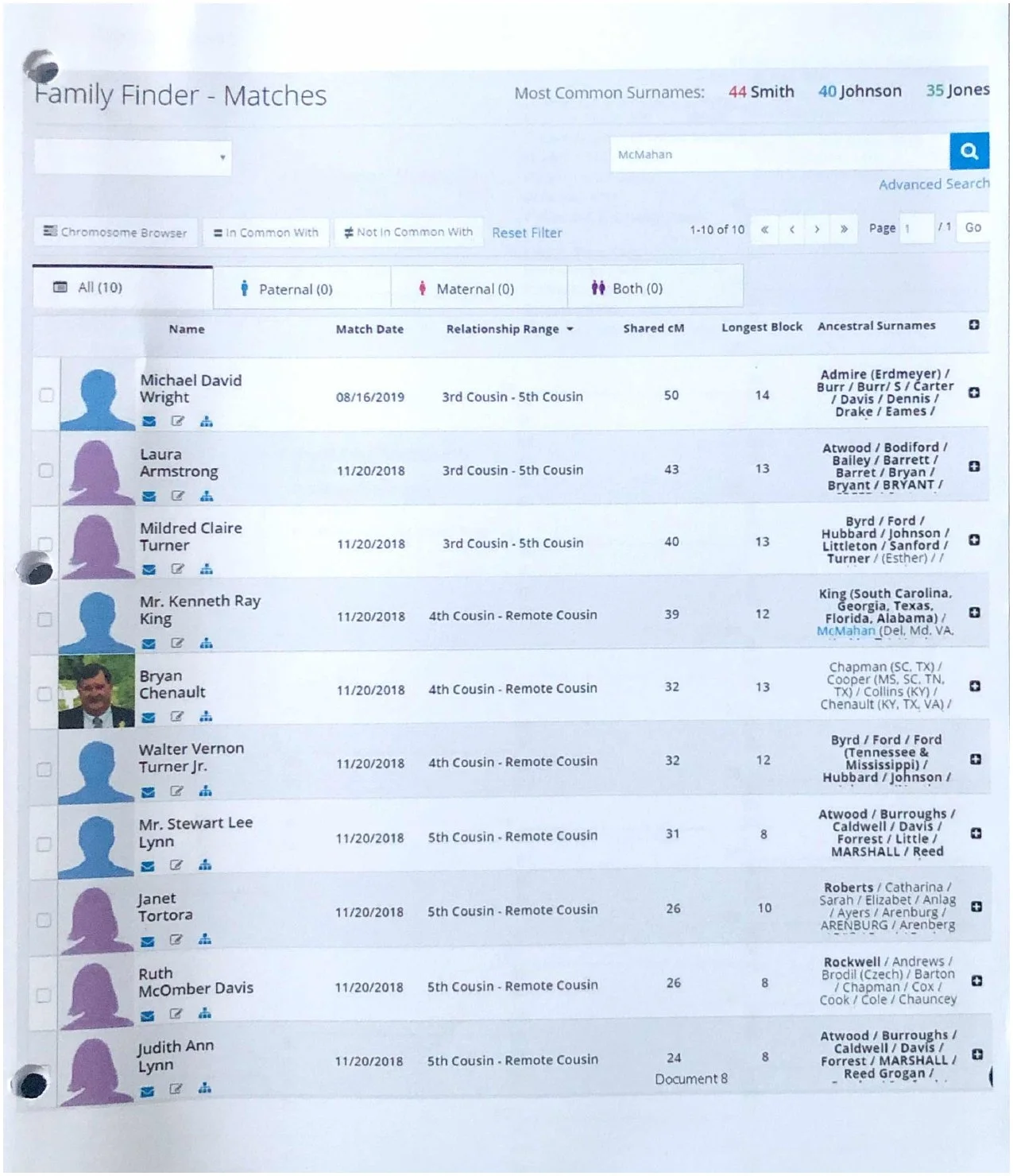The width and height of the screenshot is (1013, 1176).
Task: Go to the next page of matches
Action: coord(817,230)
